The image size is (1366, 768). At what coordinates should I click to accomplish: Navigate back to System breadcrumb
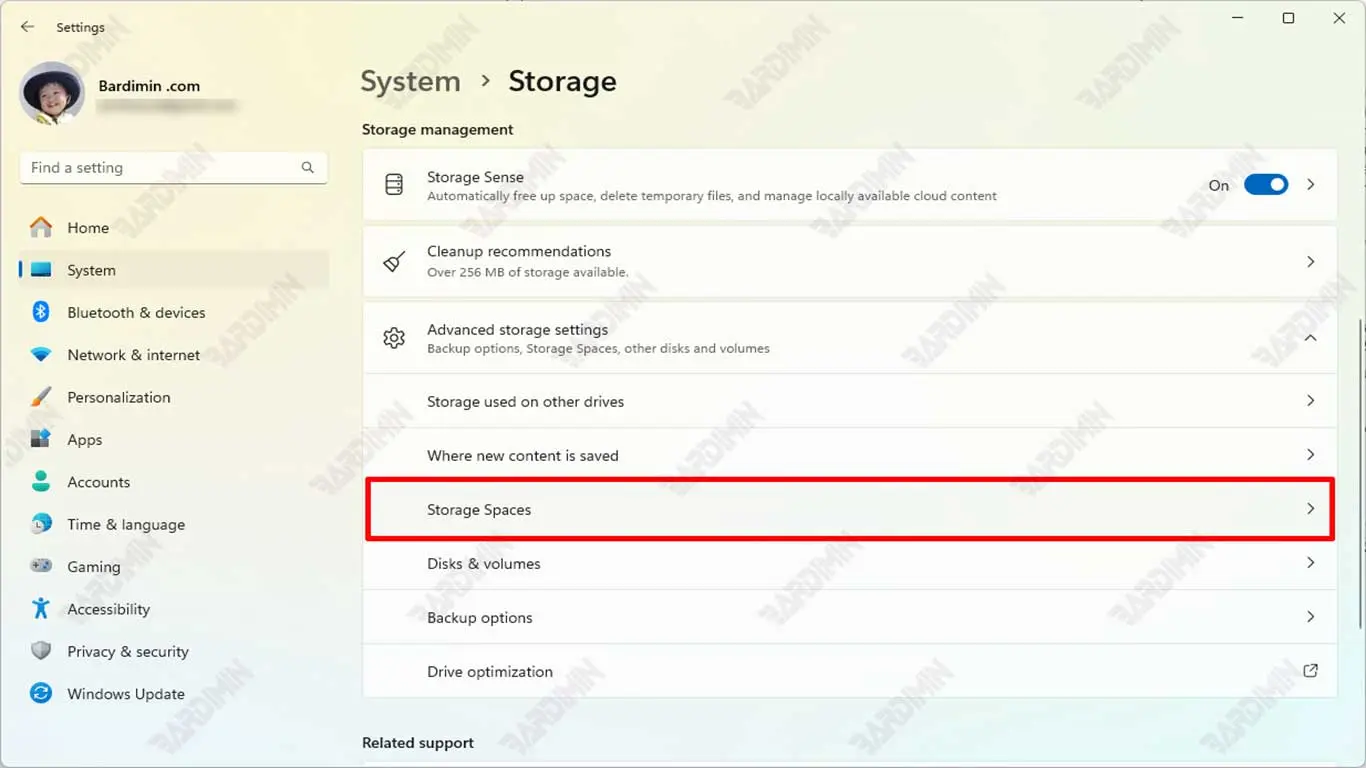(x=410, y=82)
